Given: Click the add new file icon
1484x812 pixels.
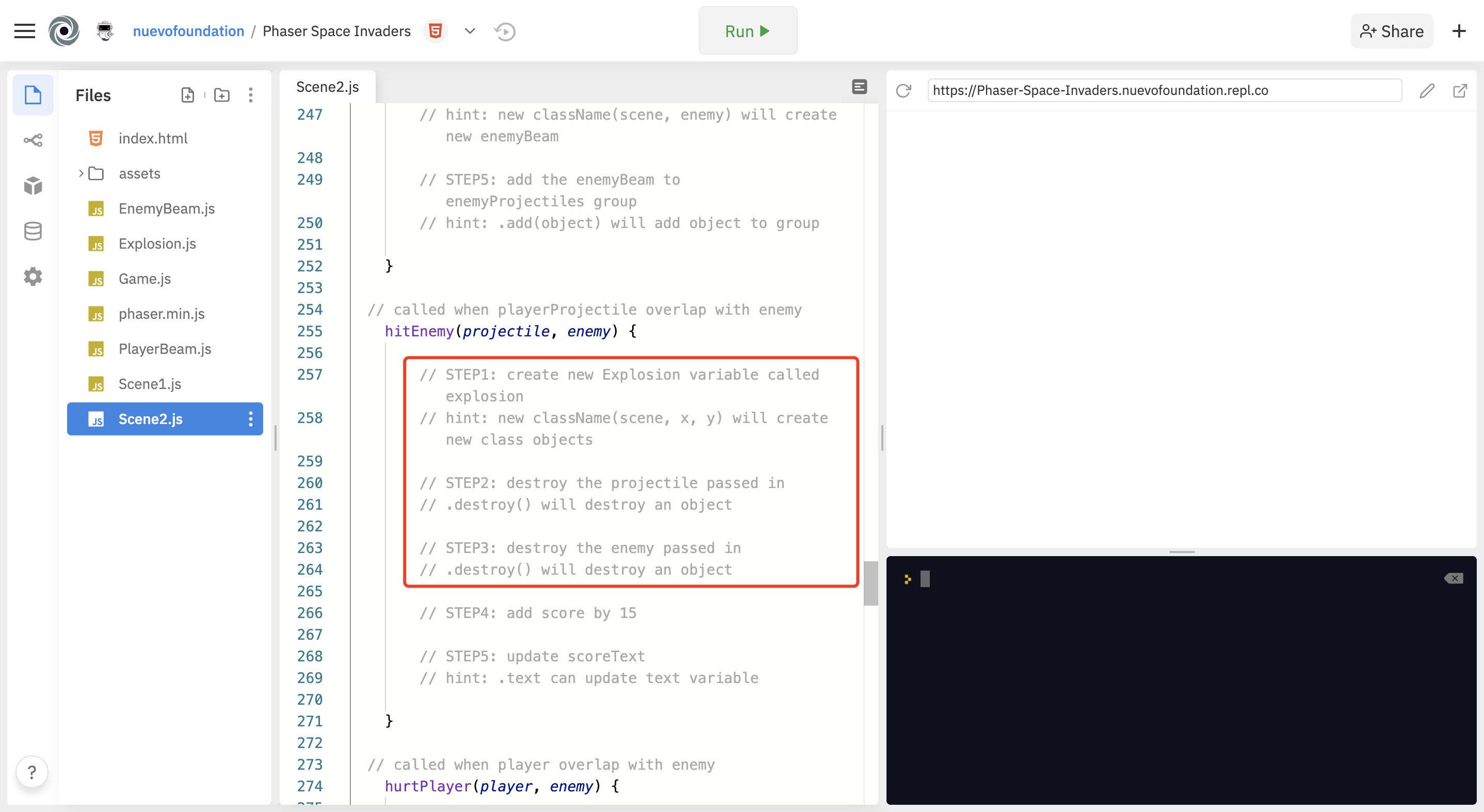Looking at the screenshot, I should pos(188,95).
